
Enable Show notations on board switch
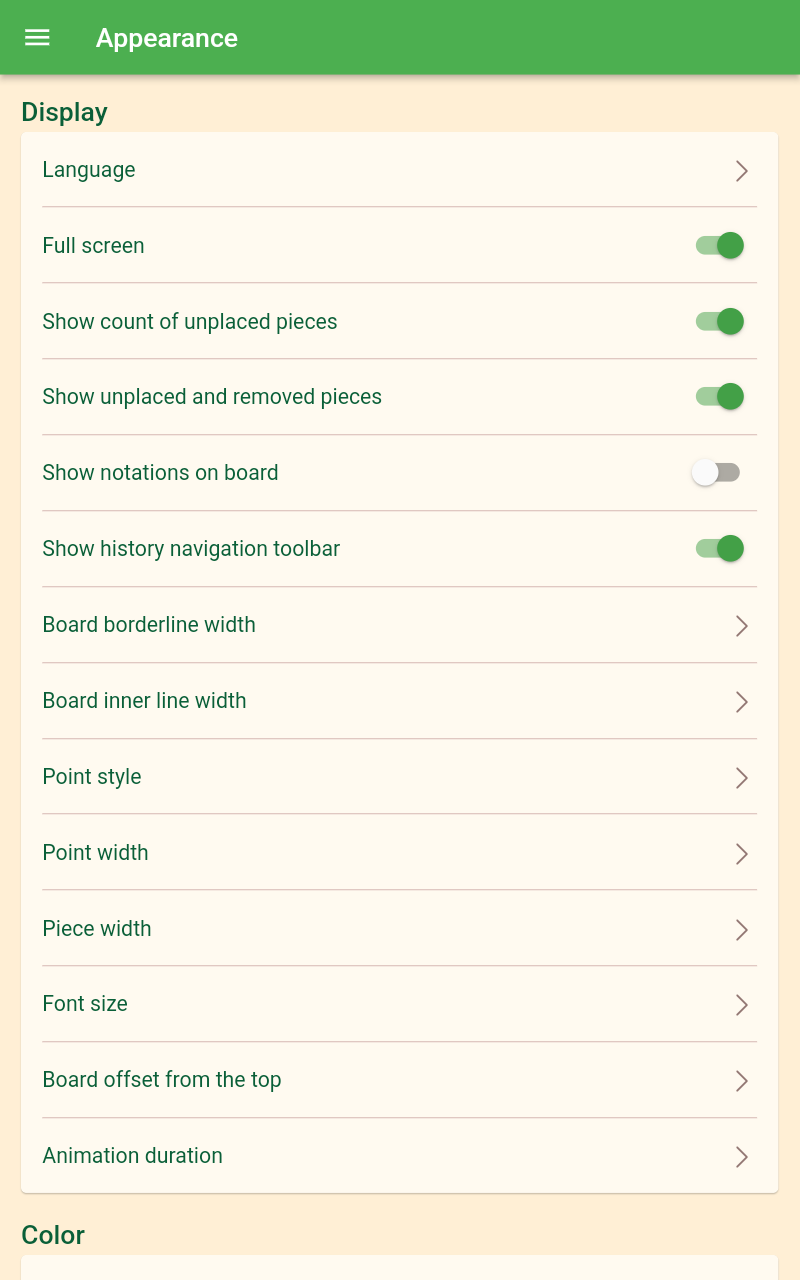click(x=716, y=473)
